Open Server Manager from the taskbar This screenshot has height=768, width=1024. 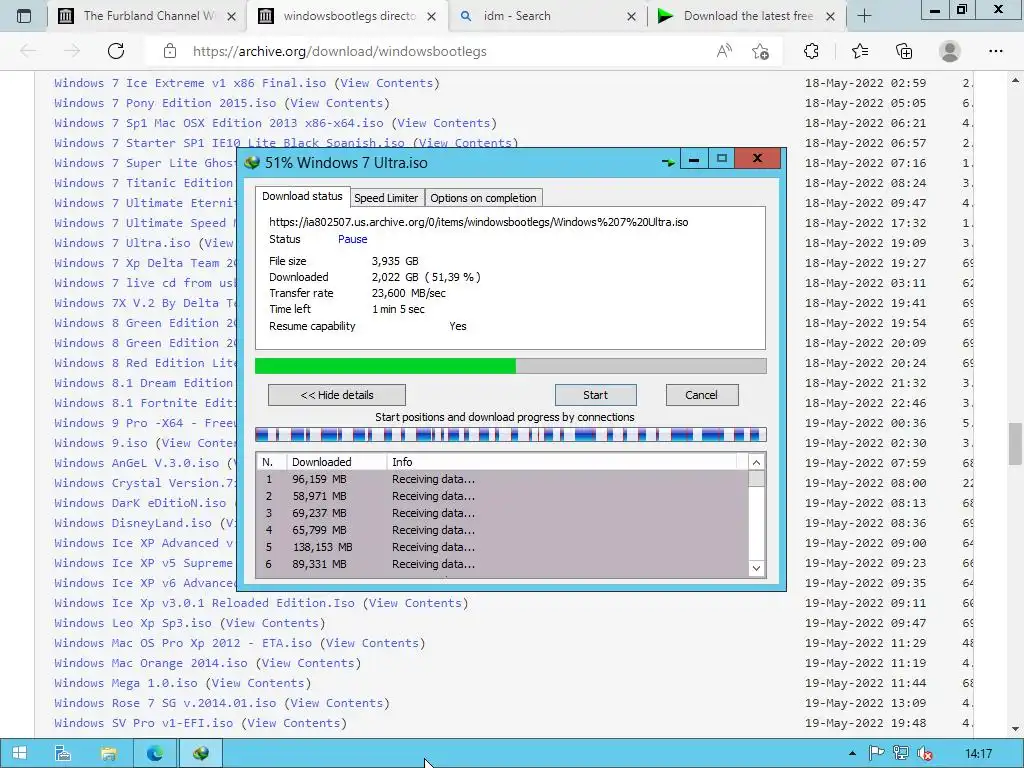click(x=63, y=754)
